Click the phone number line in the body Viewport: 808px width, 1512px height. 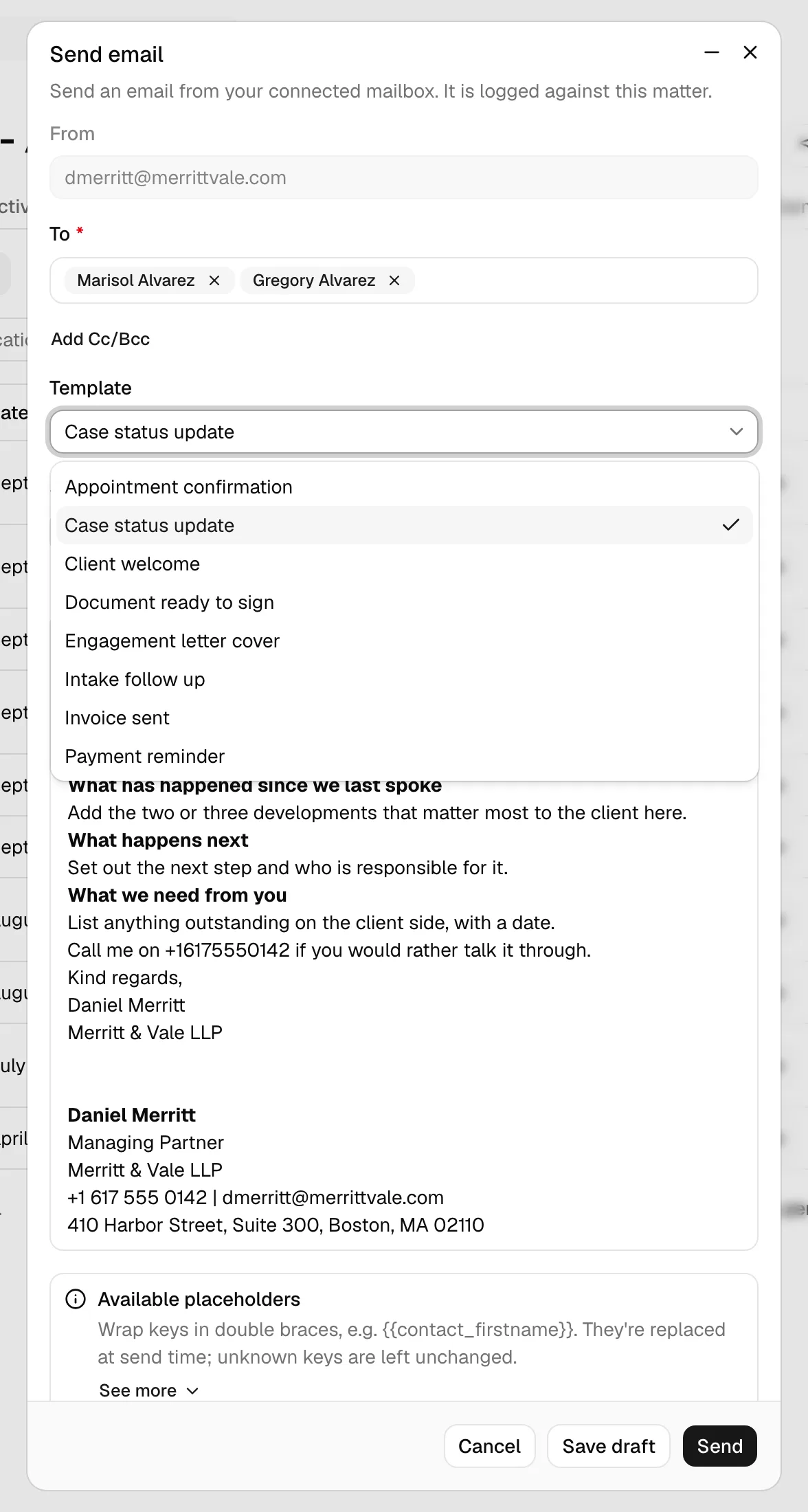[329, 950]
